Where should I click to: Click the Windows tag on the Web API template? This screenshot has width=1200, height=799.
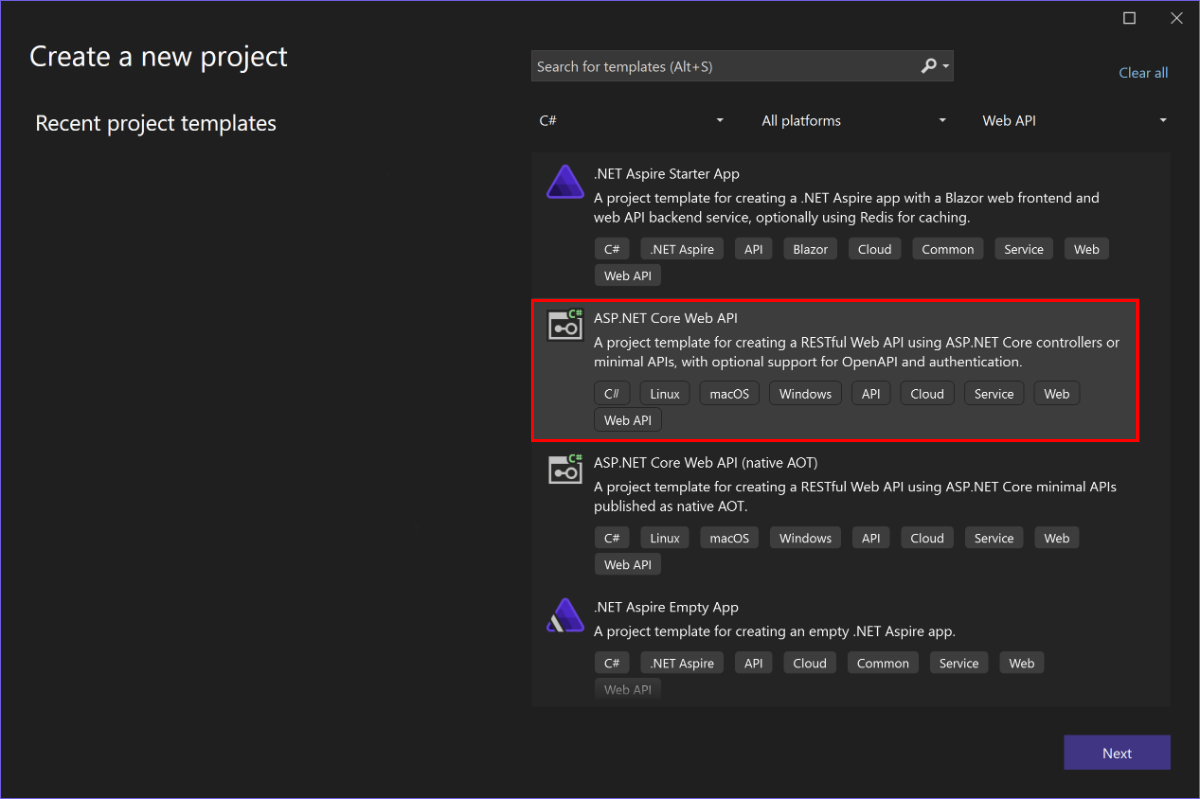pos(805,393)
